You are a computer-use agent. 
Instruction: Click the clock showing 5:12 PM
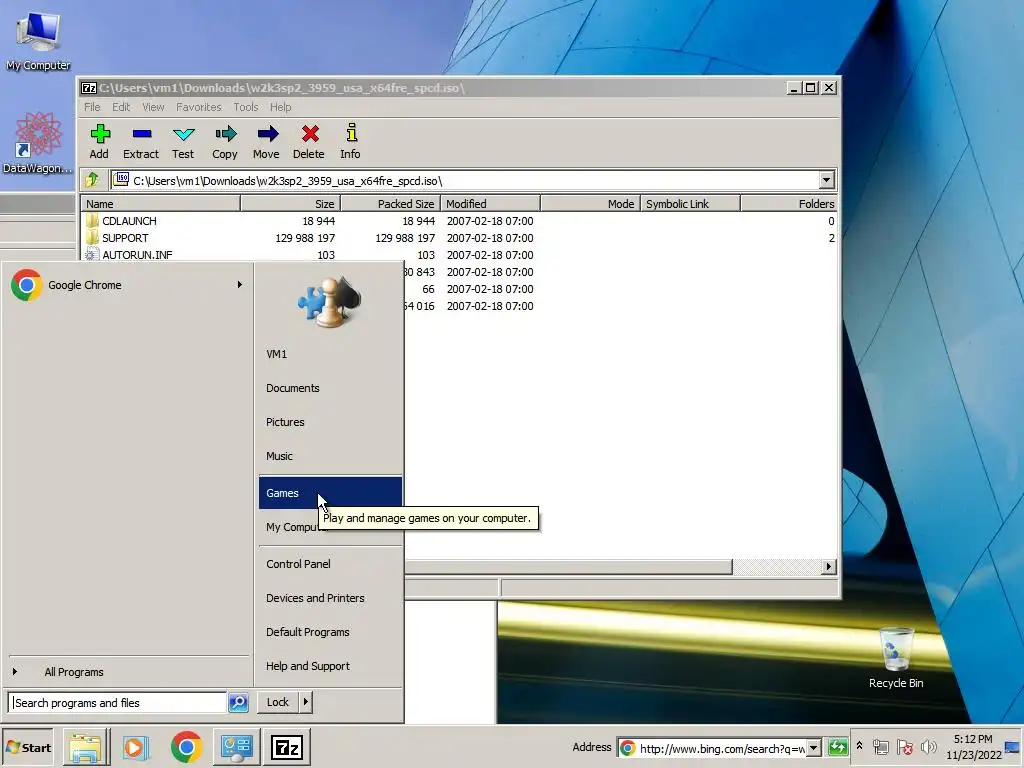tap(973, 739)
